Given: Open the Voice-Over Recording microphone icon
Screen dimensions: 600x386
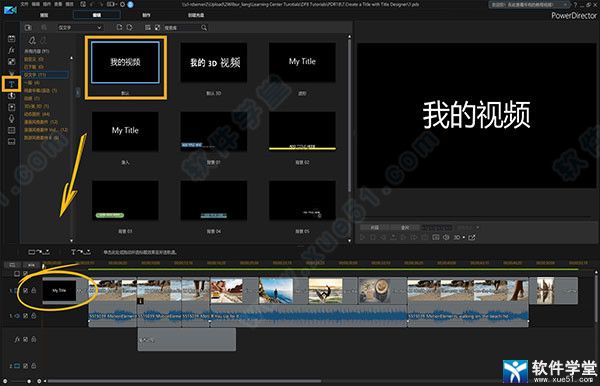Looking at the screenshot, I should (11, 119).
